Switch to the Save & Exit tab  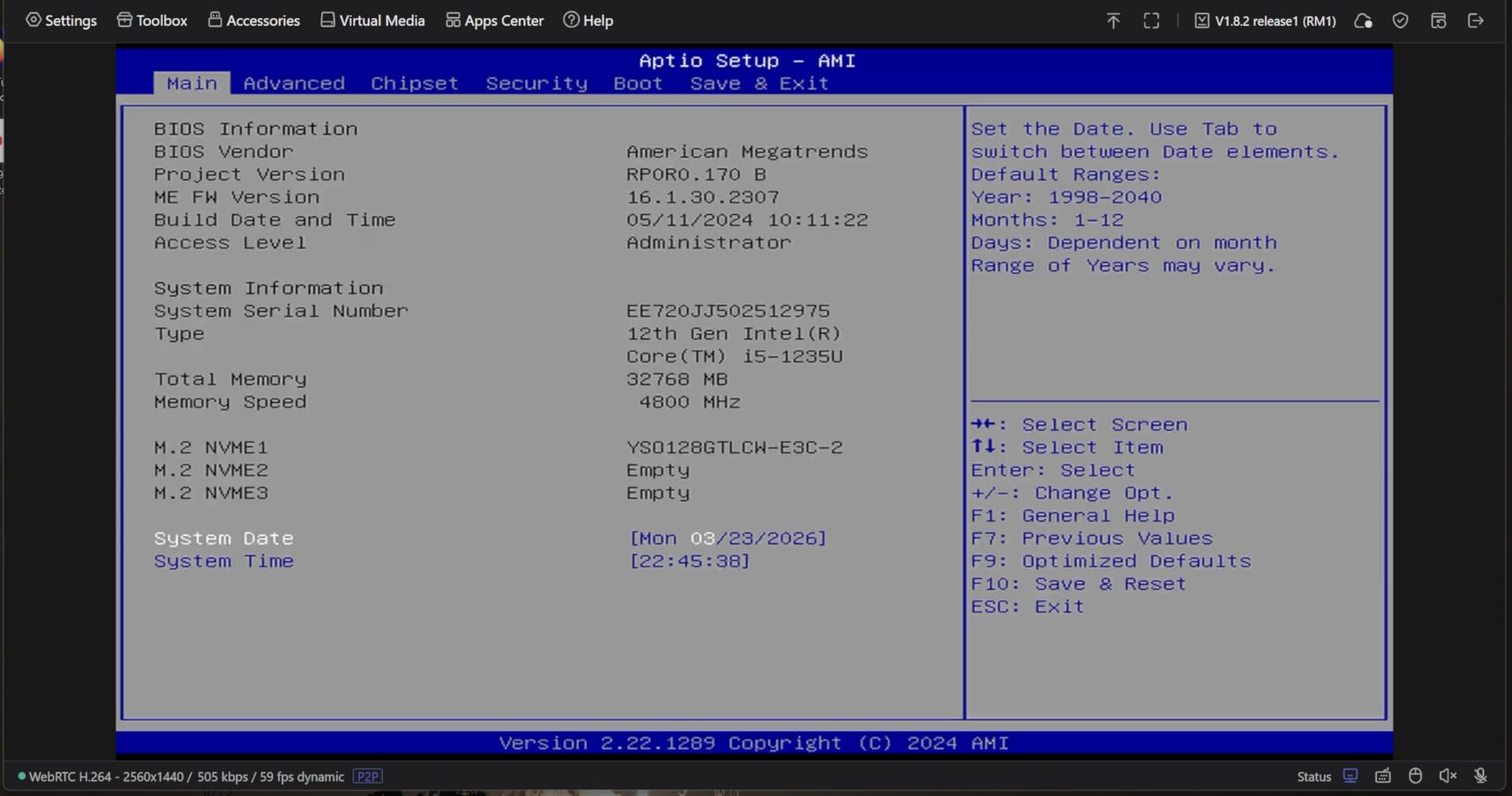click(760, 83)
